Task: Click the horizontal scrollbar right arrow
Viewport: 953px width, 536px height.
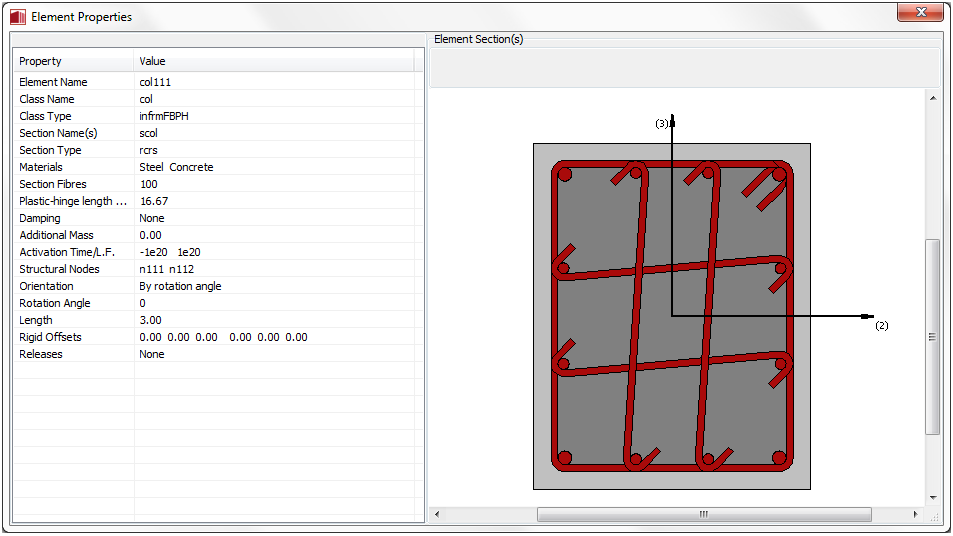Action: pos(915,514)
